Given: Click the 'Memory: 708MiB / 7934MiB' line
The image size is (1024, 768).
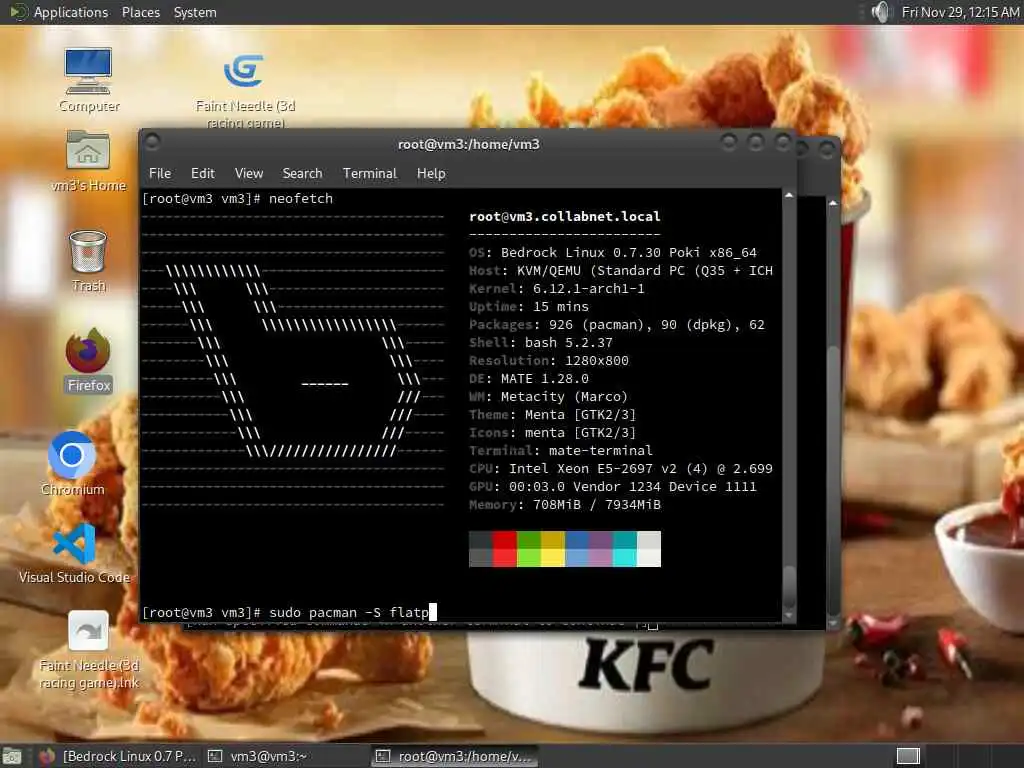Looking at the screenshot, I should [x=565, y=505].
